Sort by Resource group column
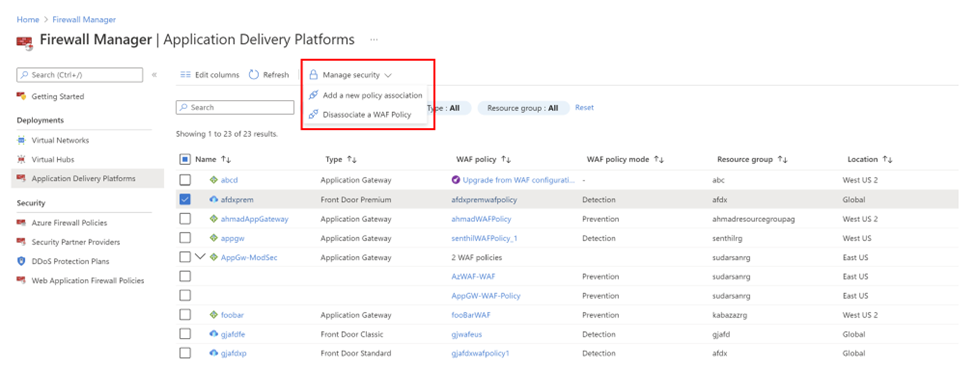 (x=782, y=160)
